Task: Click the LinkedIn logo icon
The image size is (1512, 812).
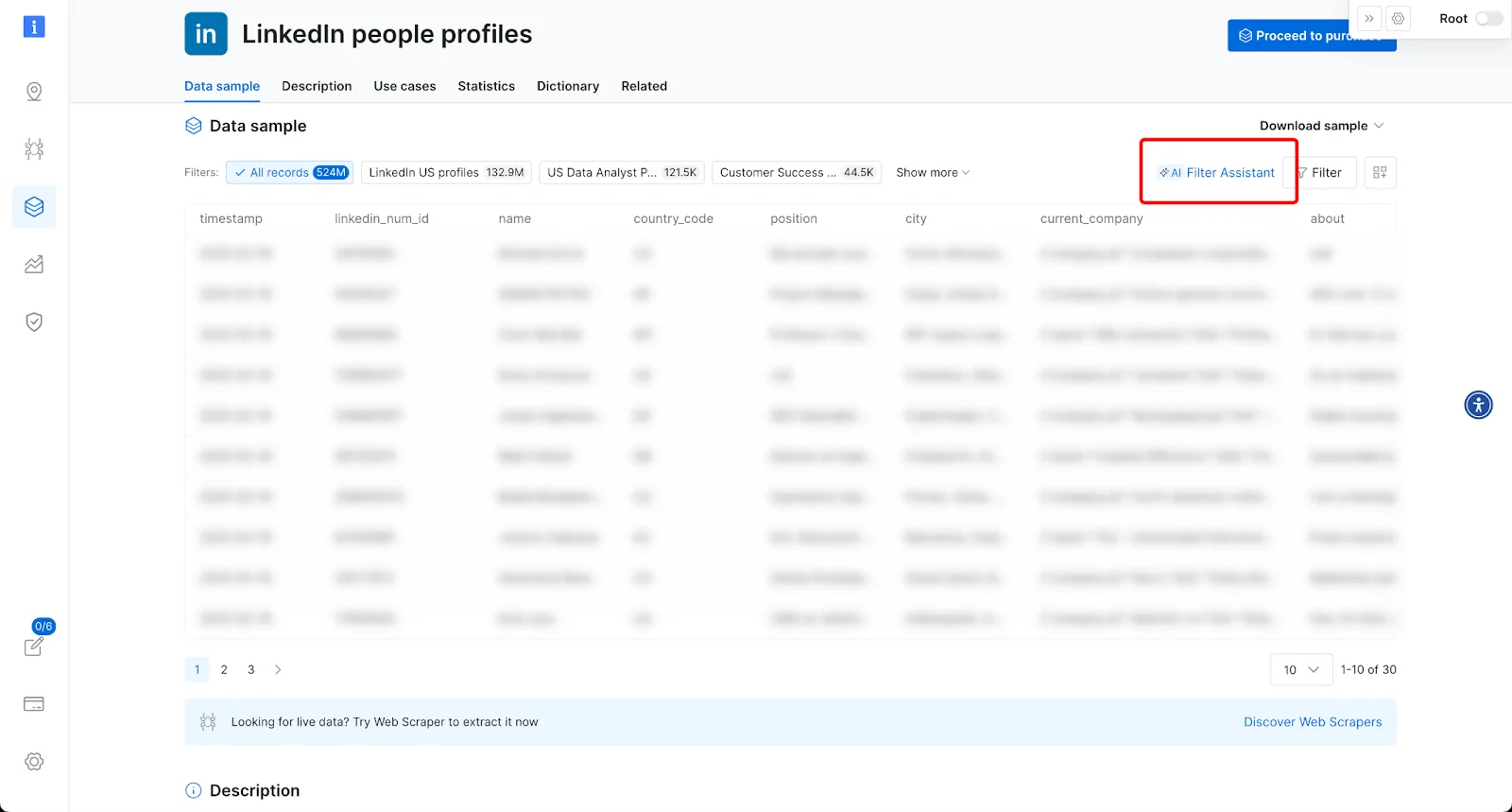Action: click(206, 34)
